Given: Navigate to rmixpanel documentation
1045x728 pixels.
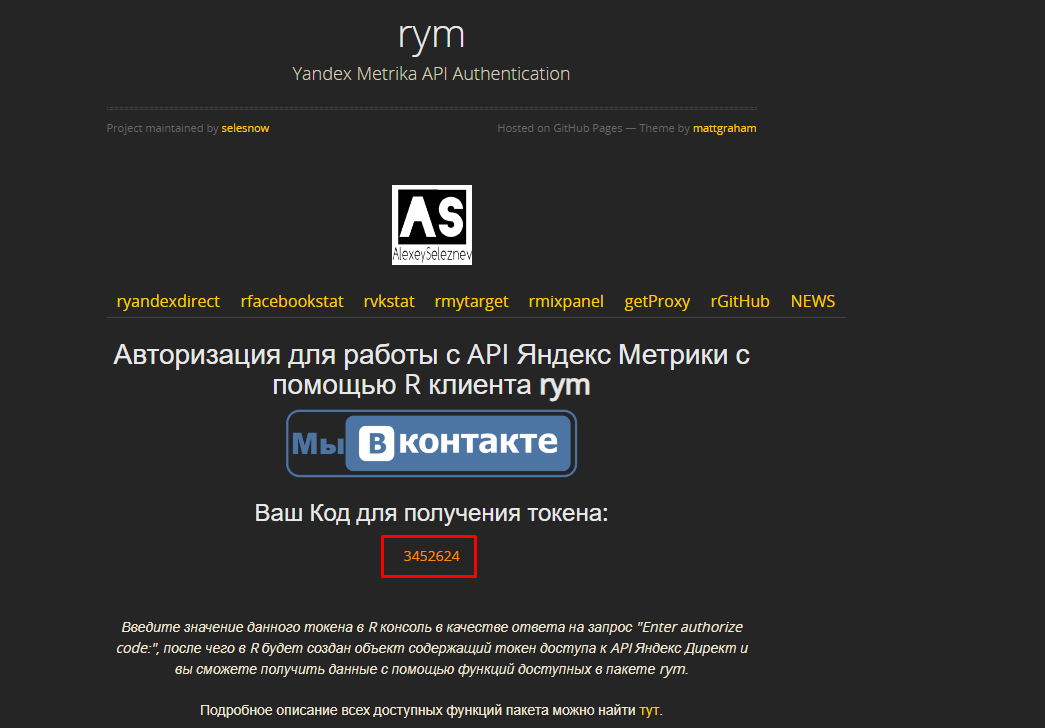Looking at the screenshot, I should (x=566, y=301).
